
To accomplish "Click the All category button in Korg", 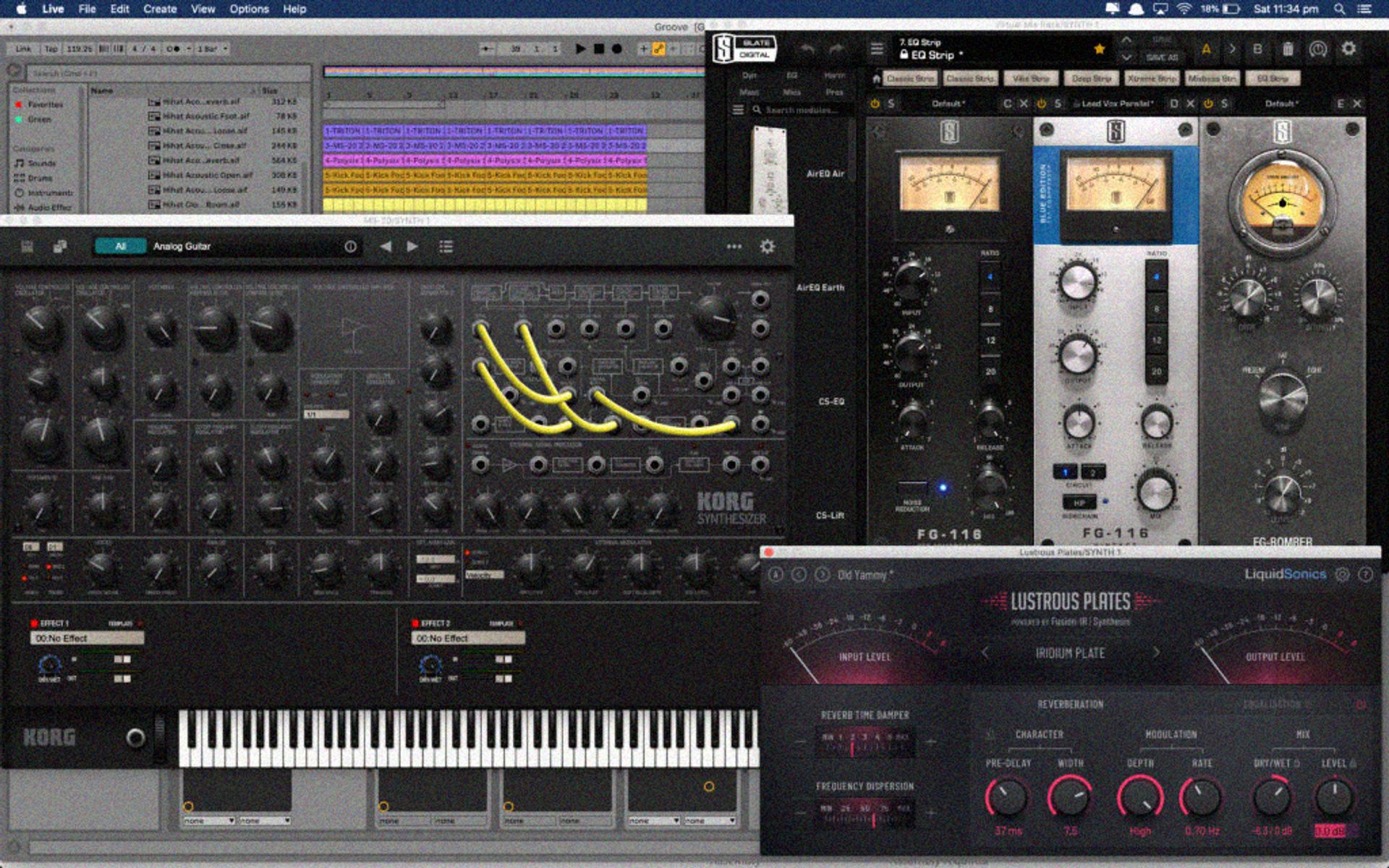I will (x=120, y=247).
